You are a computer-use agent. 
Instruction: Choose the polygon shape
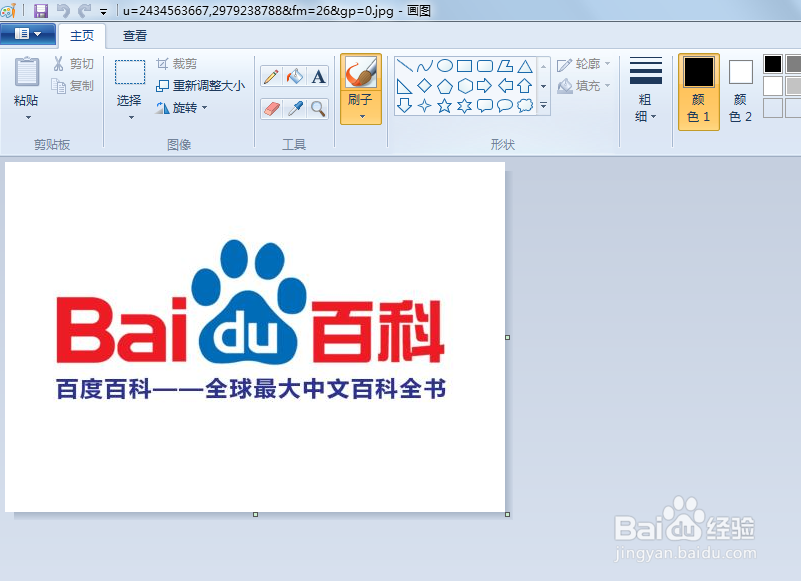click(505, 66)
